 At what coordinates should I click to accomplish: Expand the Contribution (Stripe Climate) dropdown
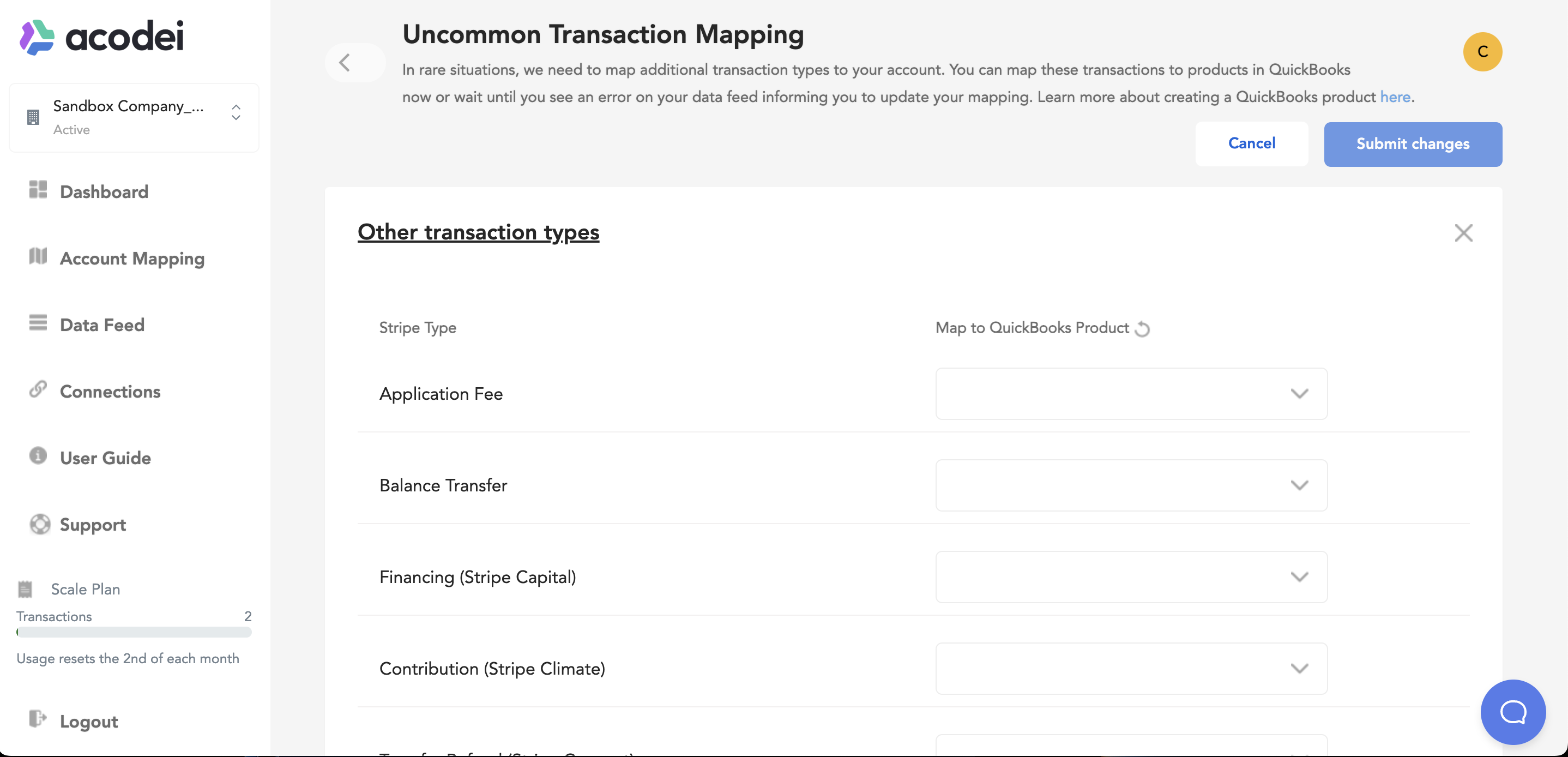[x=1131, y=668]
